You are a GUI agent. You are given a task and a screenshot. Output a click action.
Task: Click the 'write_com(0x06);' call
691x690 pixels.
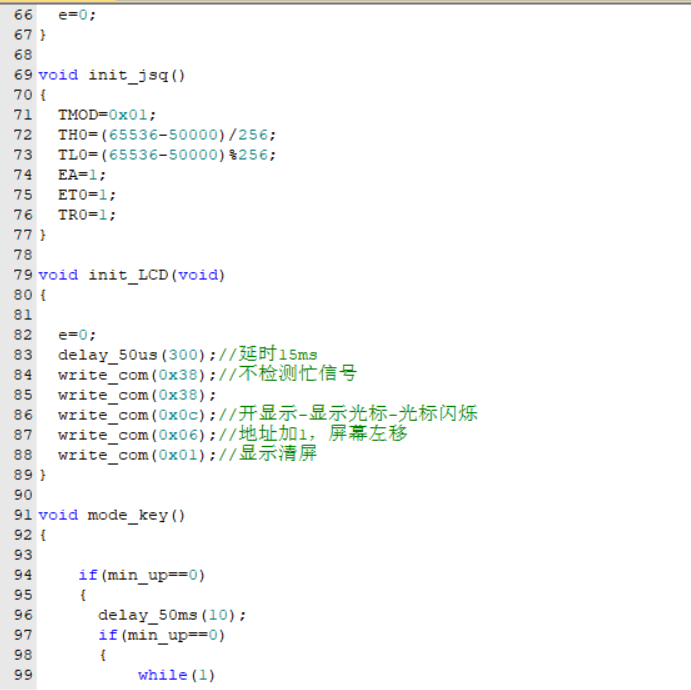point(137,435)
